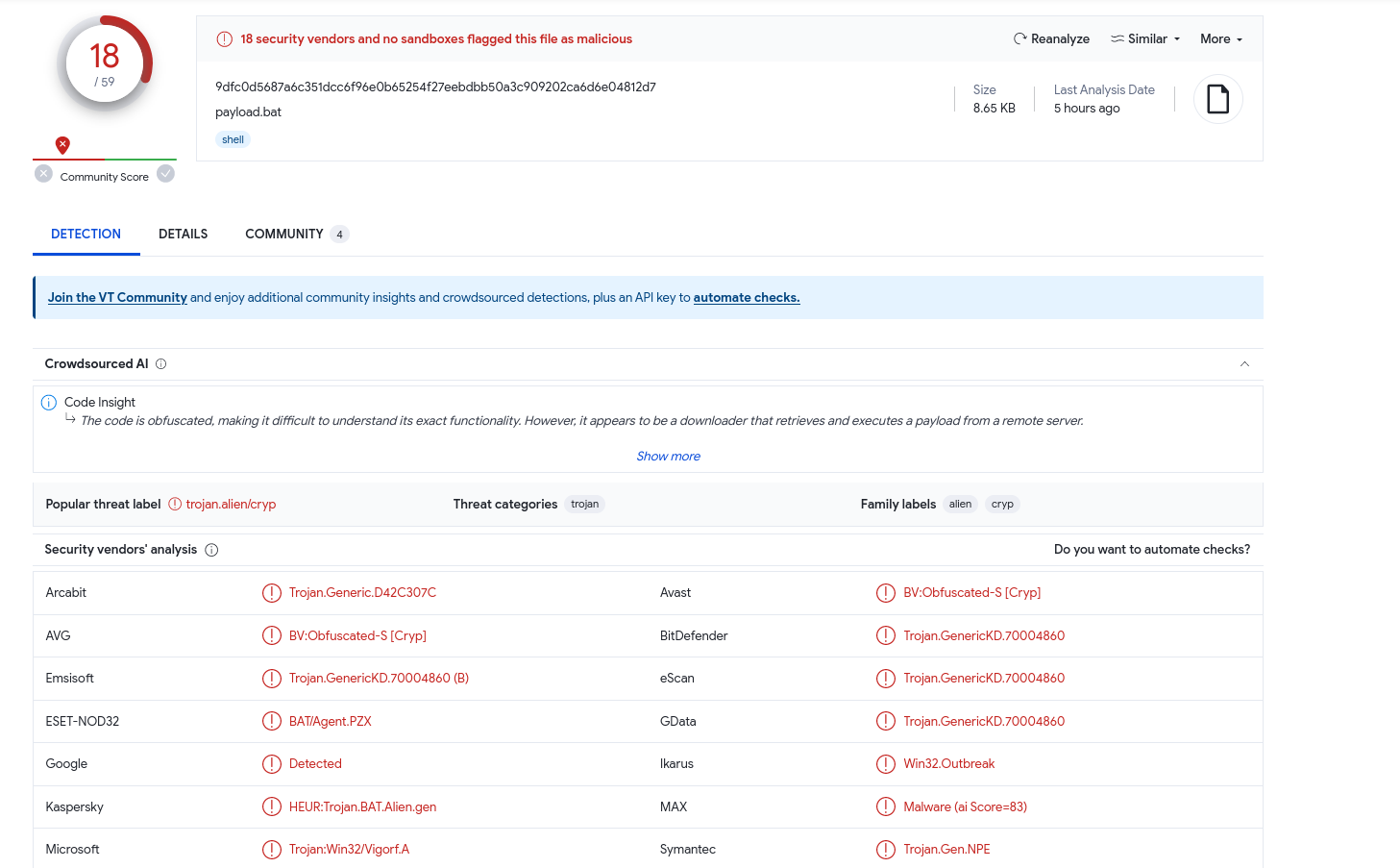Click the alert icon next to Kaspersky detection
Viewport: 1400px width, 868px height.
272,806
